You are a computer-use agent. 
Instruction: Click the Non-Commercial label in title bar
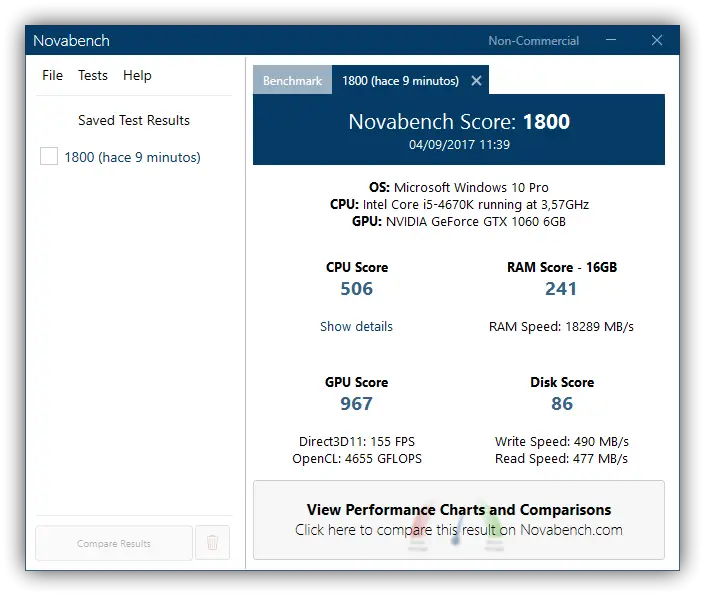(x=533, y=41)
